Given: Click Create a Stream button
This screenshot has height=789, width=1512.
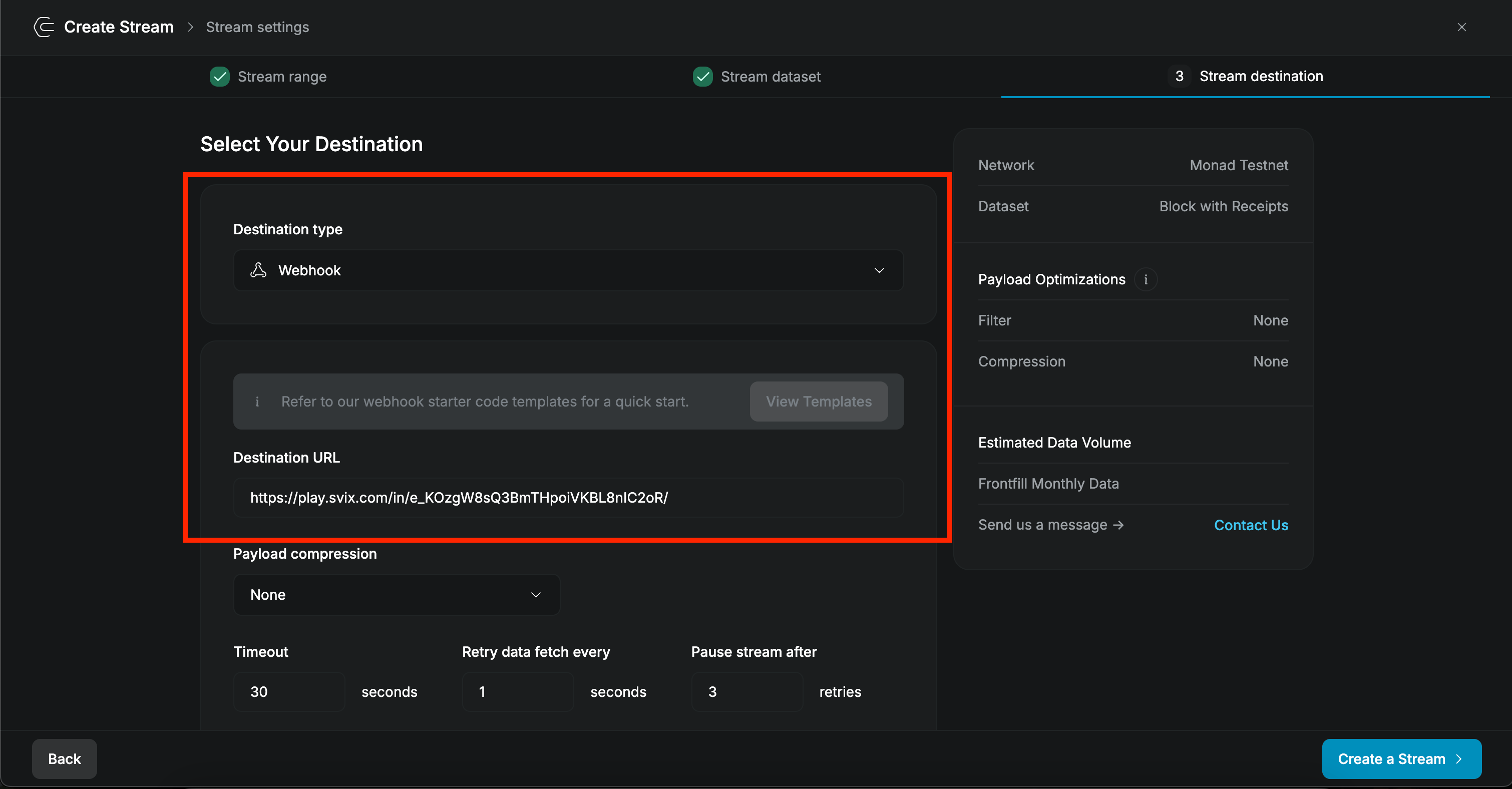Looking at the screenshot, I should pyautogui.click(x=1402, y=758).
